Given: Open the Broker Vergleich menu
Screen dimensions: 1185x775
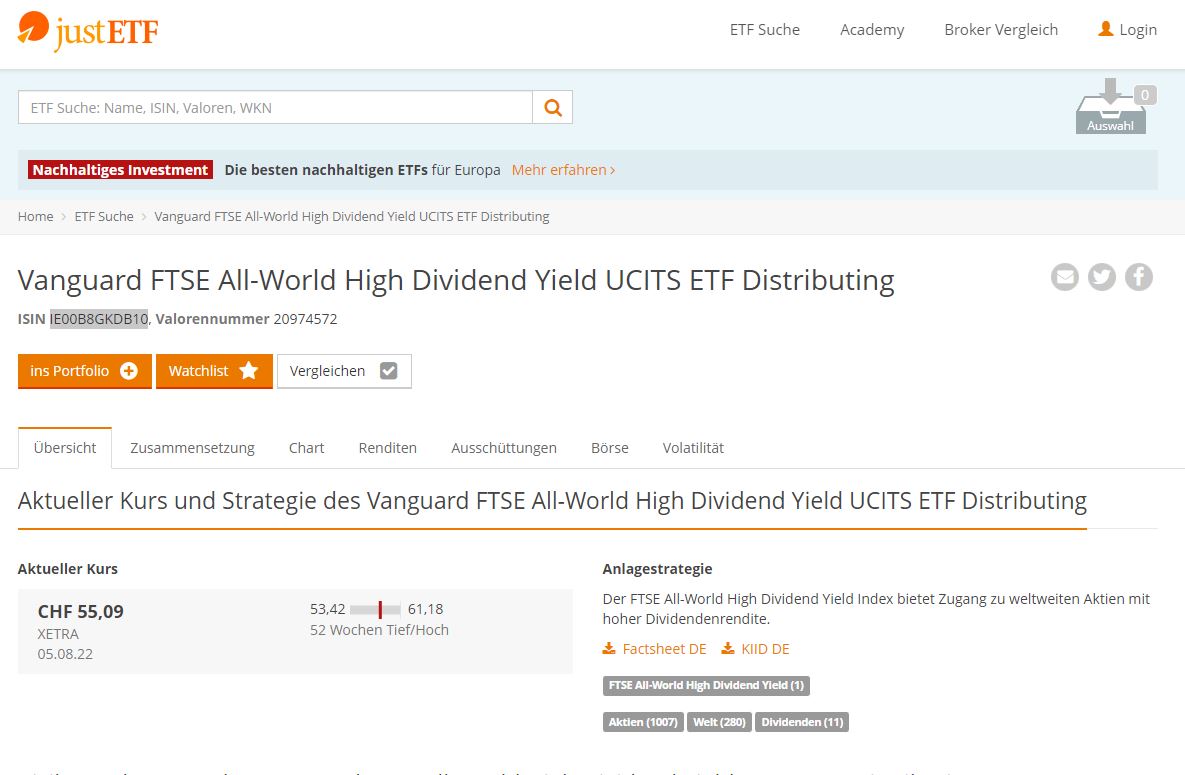Looking at the screenshot, I should pos(1001,29).
